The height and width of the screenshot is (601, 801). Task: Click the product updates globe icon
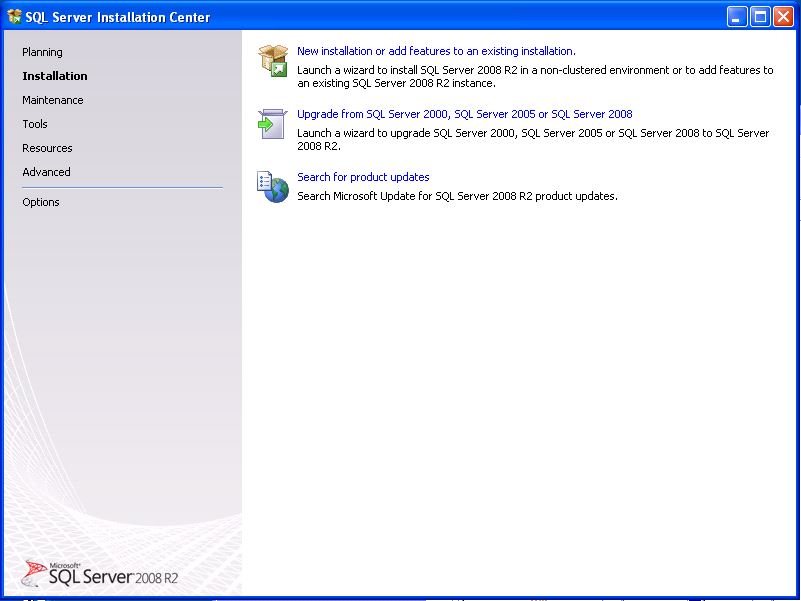click(x=272, y=186)
